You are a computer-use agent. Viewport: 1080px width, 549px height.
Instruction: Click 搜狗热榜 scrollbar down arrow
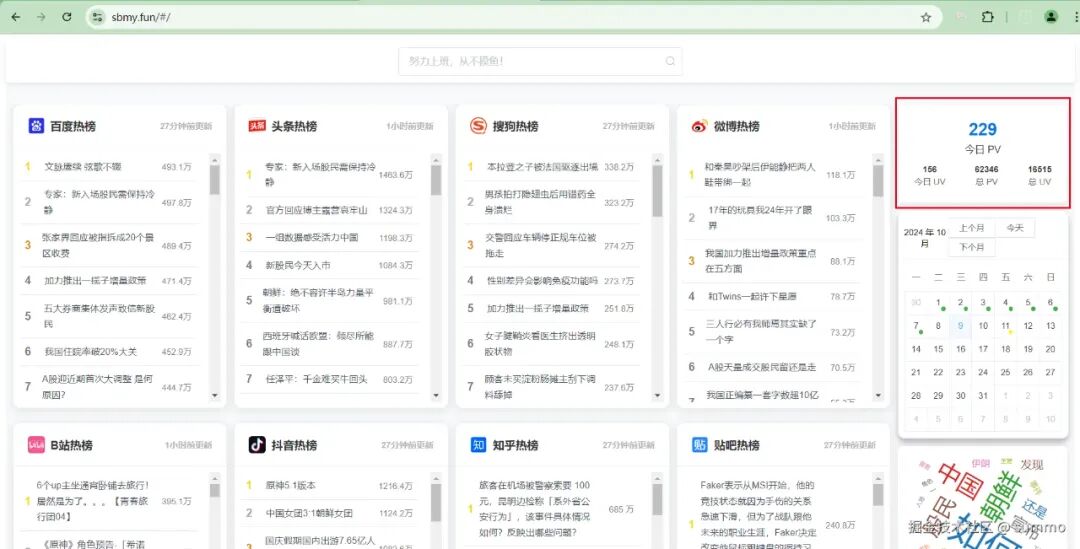(657, 395)
